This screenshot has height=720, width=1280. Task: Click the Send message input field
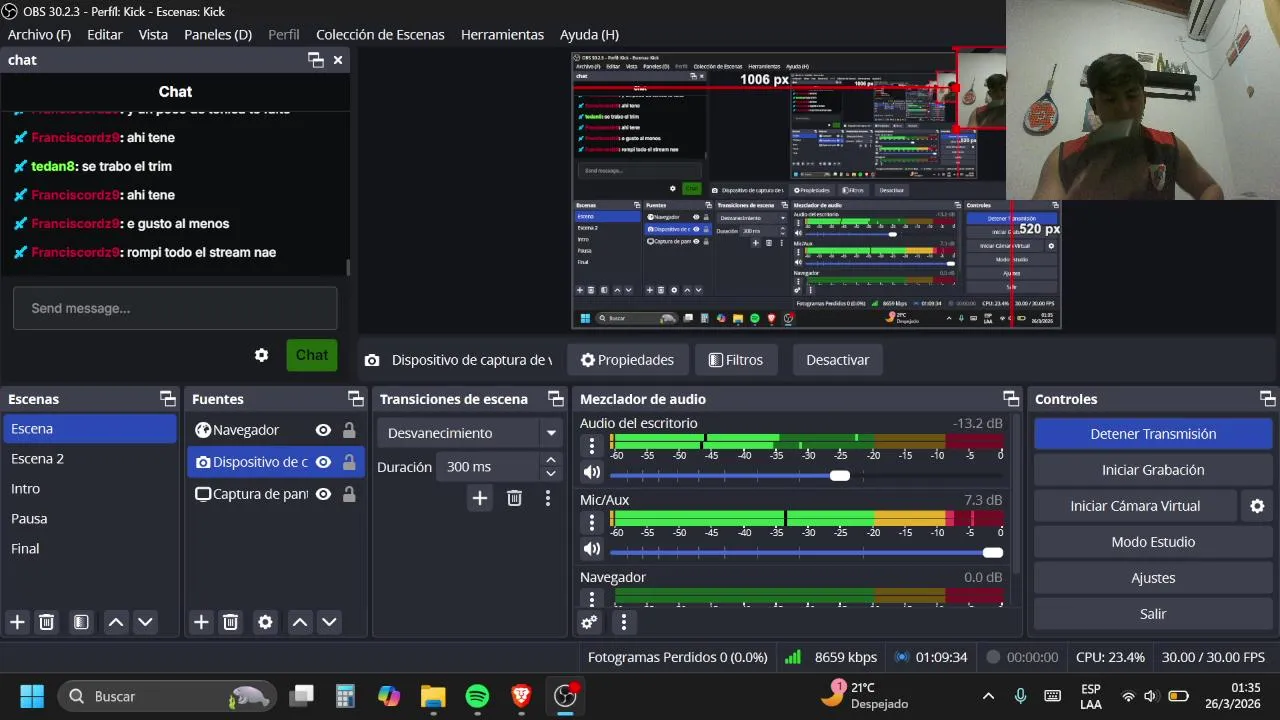[175, 308]
